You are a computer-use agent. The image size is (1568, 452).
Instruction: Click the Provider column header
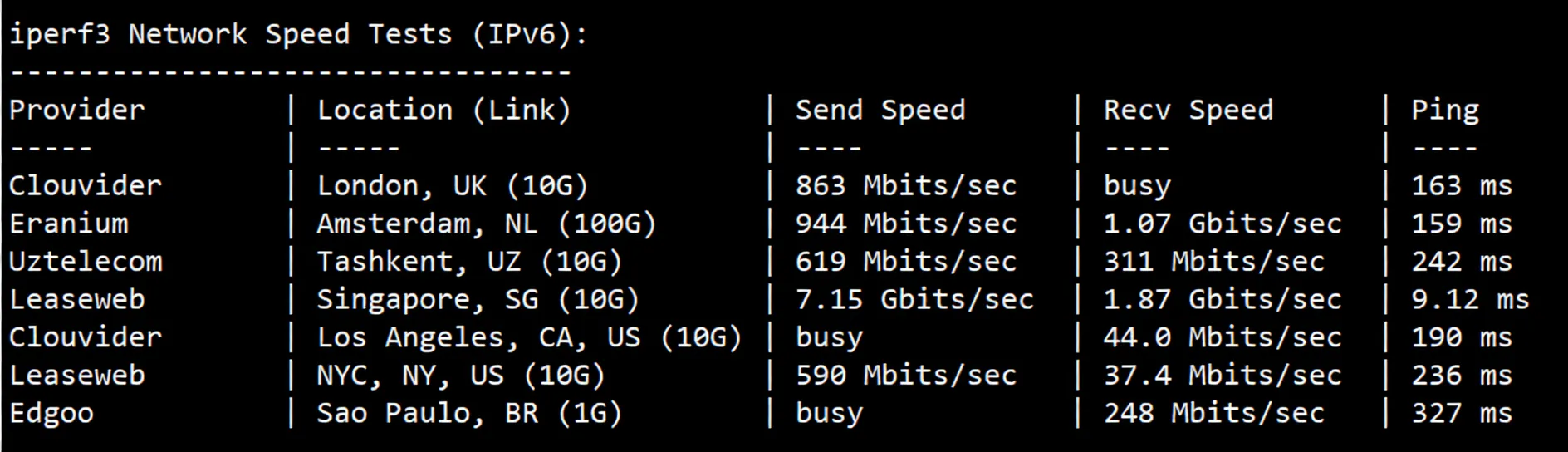point(77,111)
